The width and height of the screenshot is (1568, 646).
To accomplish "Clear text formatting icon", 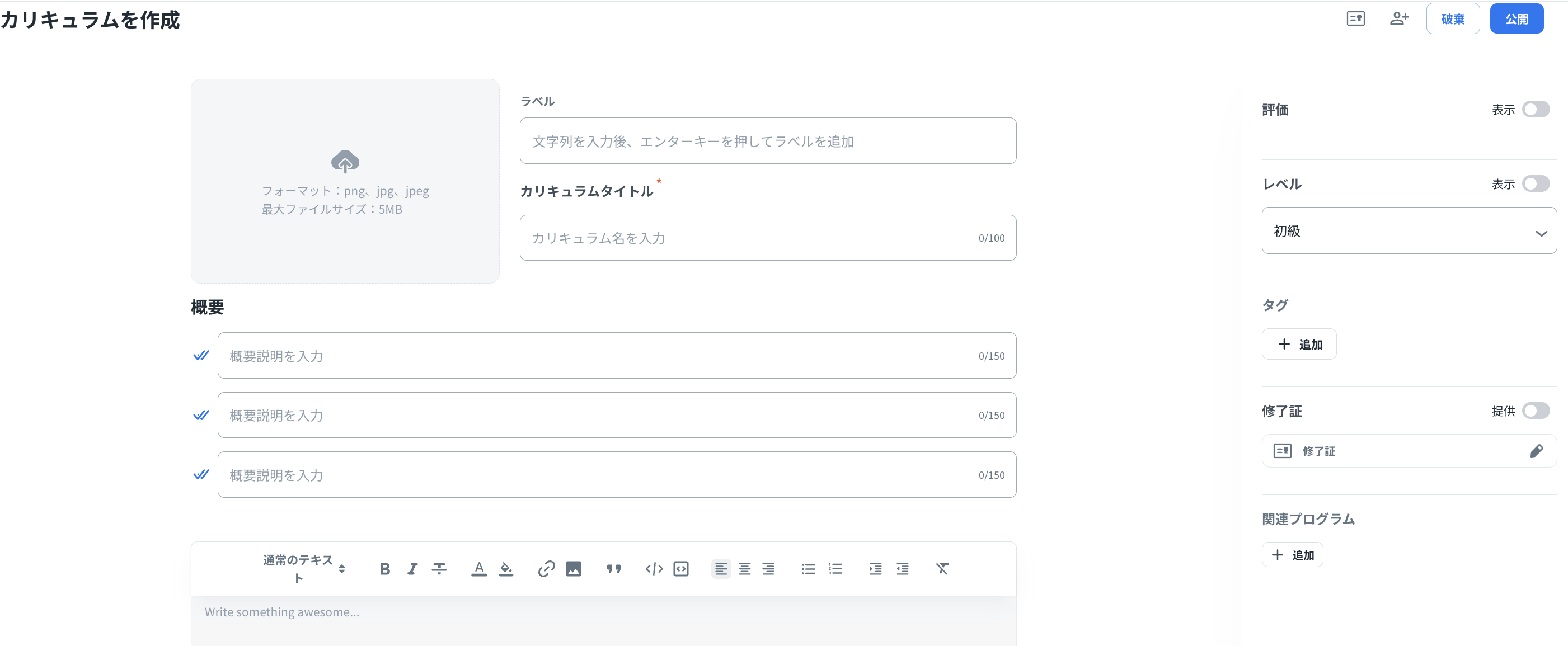I will (x=942, y=569).
